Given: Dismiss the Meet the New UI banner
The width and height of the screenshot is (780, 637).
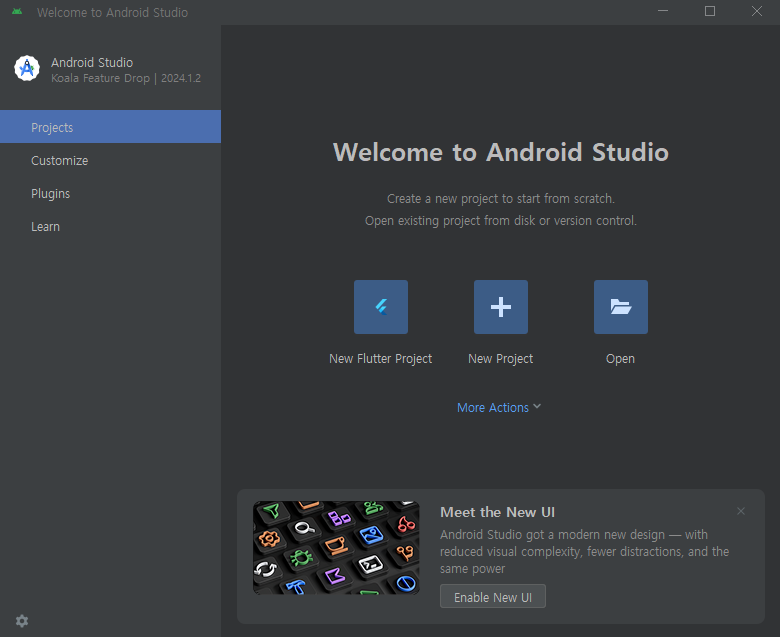Looking at the screenshot, I should point(741,511).
